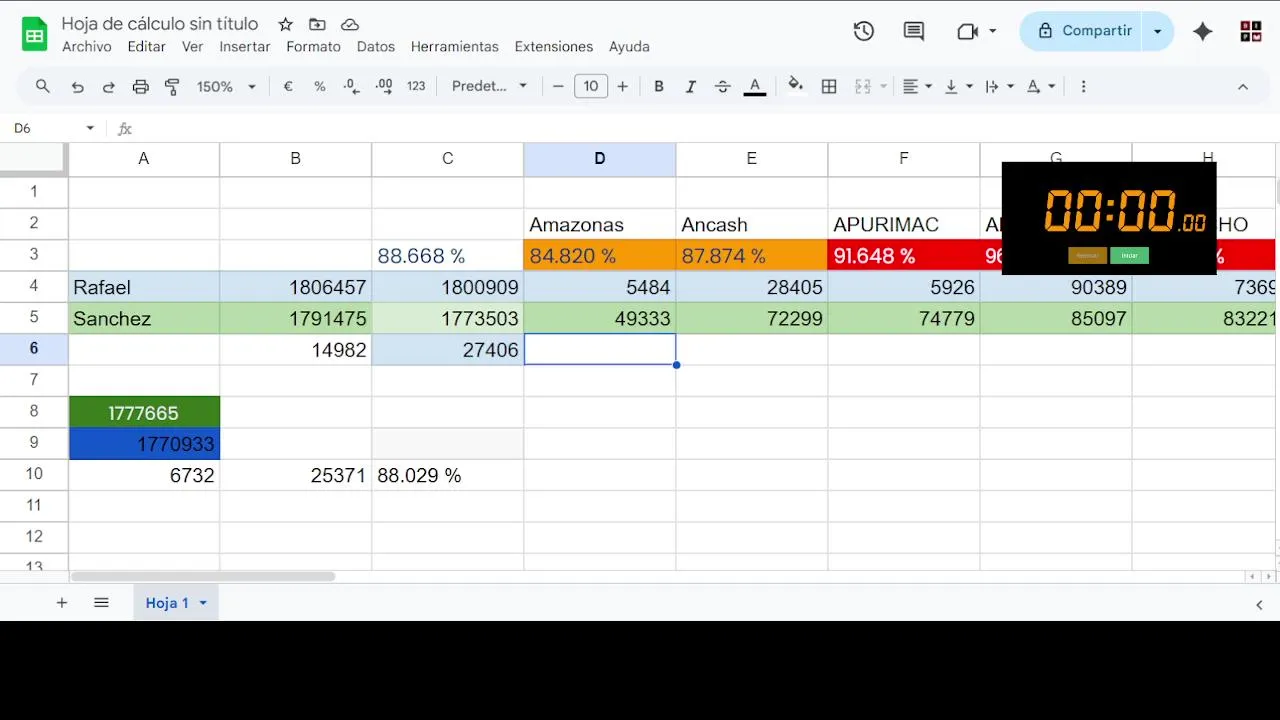Click the Name Box showing D6
This screenshot has height=720, width=1280.
(x=45, y=128)
